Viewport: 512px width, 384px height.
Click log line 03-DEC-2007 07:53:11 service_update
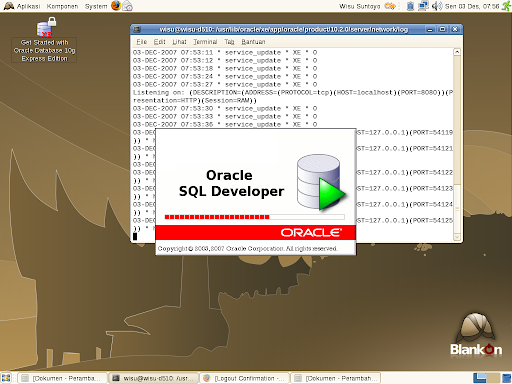coord(225,52)
